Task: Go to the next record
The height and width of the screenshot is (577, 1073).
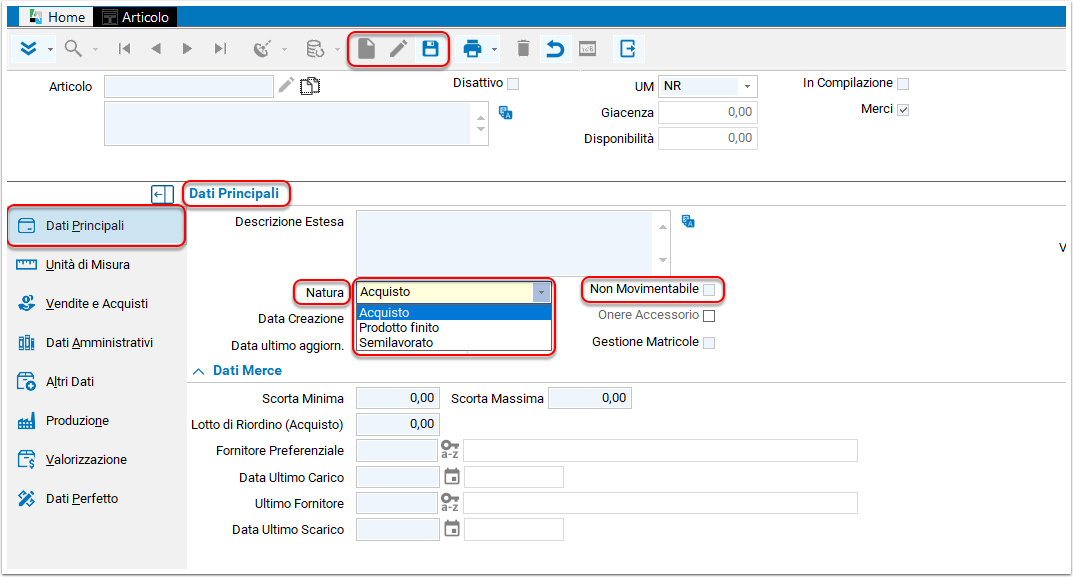Action: pos(188,49)
